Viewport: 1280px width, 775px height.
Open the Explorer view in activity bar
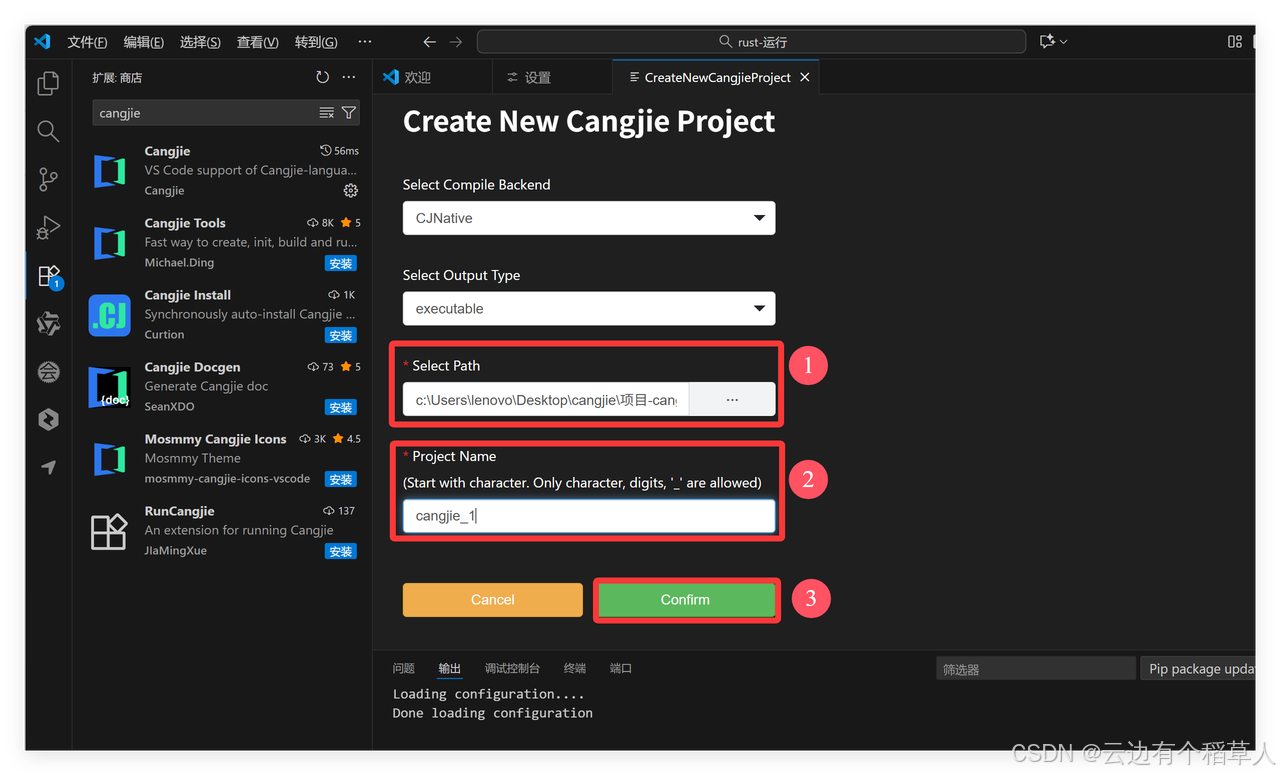point(48,84)
